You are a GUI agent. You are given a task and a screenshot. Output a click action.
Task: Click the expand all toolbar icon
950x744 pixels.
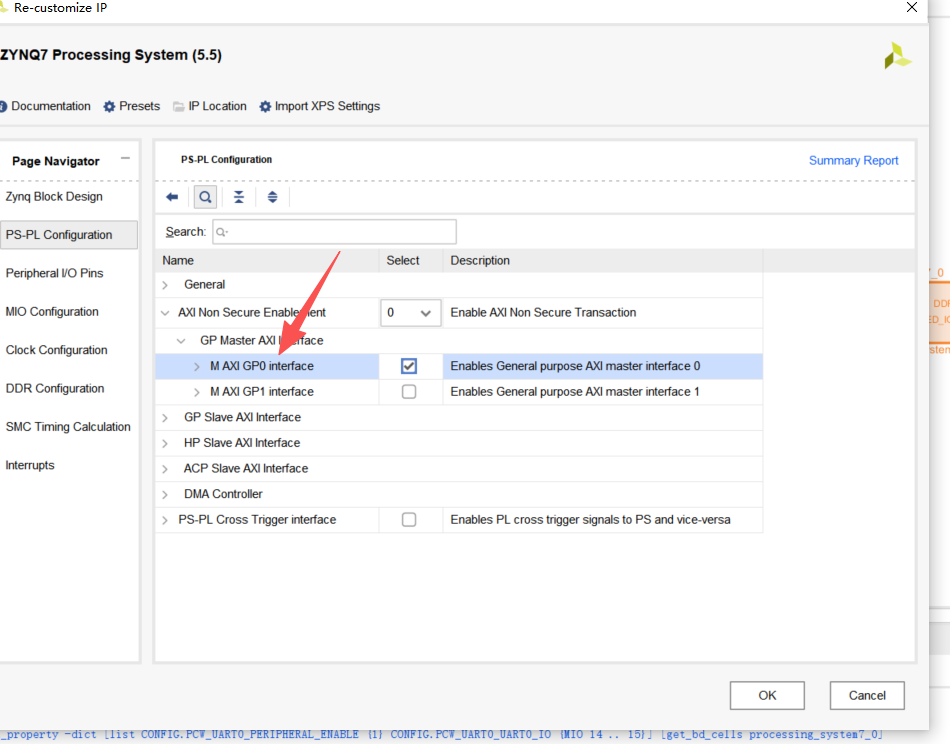(x=273, y=197)
